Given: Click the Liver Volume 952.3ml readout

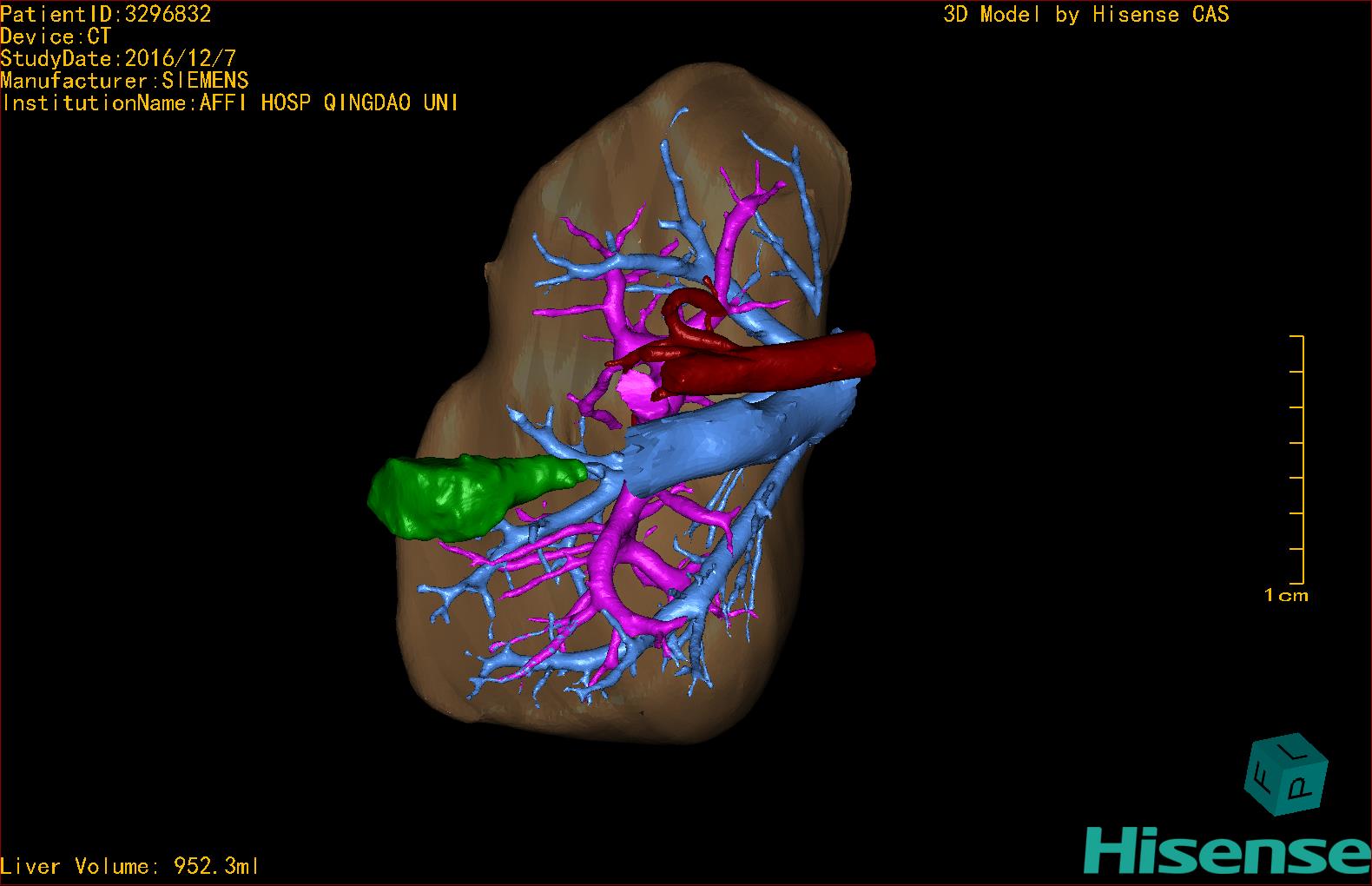Looking at the screenshot, I should click(x=130, y=866).
